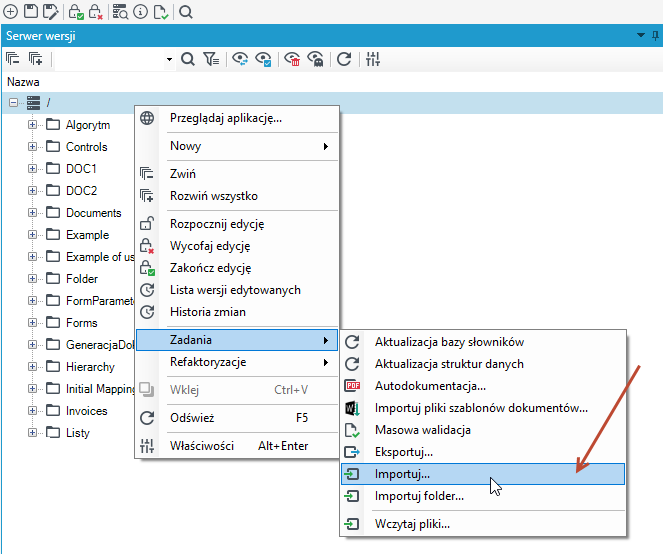Toggle the eye icon with the ghost badge
The width and height of the screenshot is (663, 554).
point(315,59)
